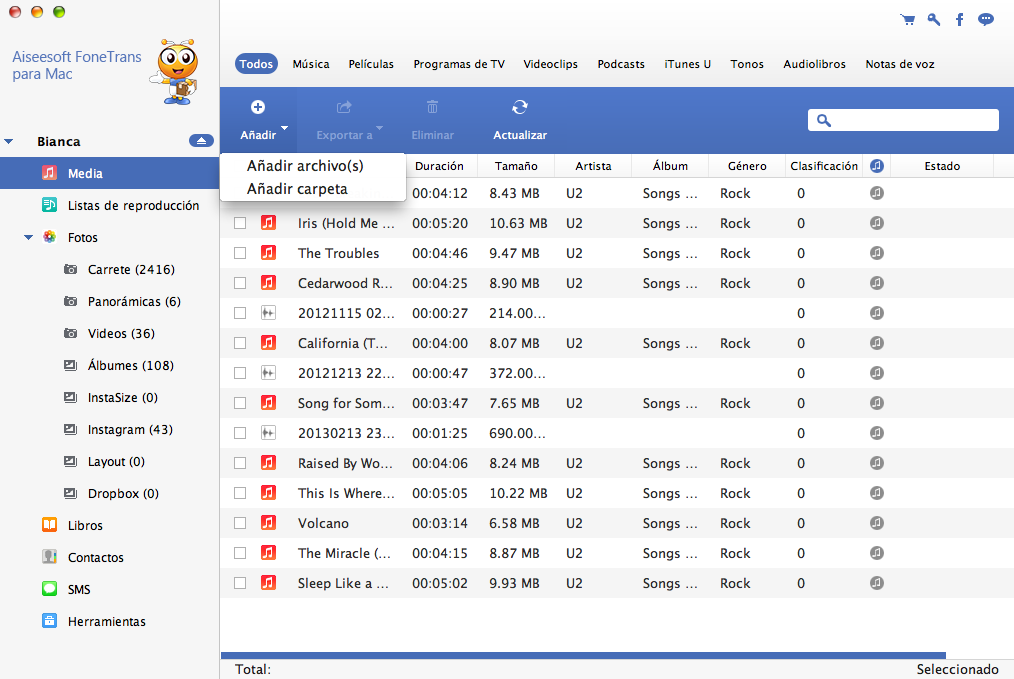The image size is (1014, 679).
Task: Switch to the Videoclips tab
Action: point(550,64)
